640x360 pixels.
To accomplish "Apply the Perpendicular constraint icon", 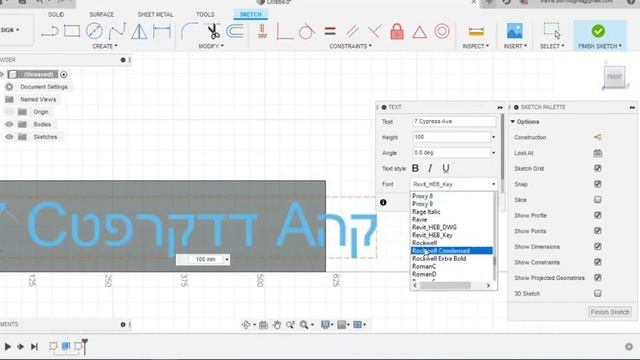I will pos(284,31).
